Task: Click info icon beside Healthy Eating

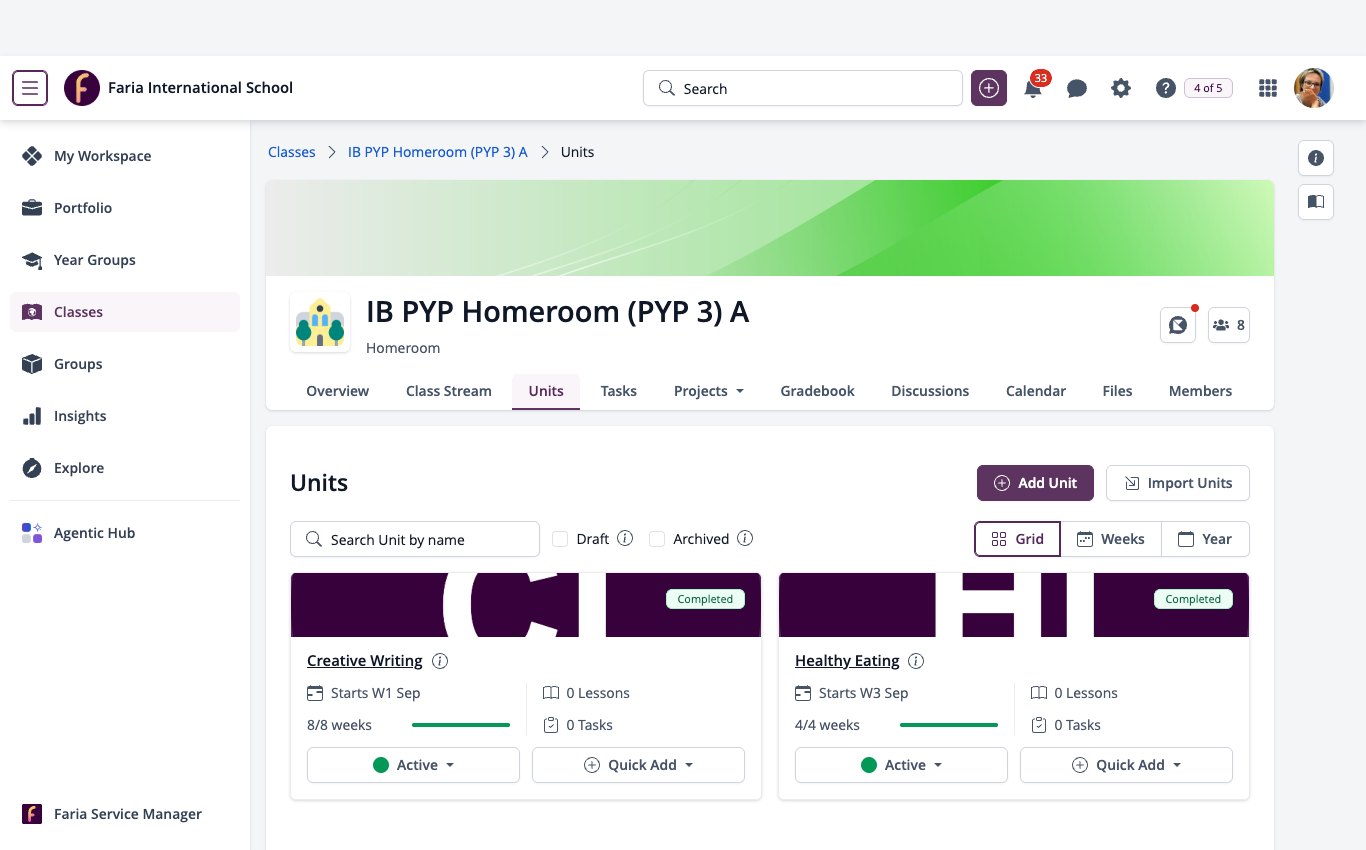Action: click(x=916, y=661)
